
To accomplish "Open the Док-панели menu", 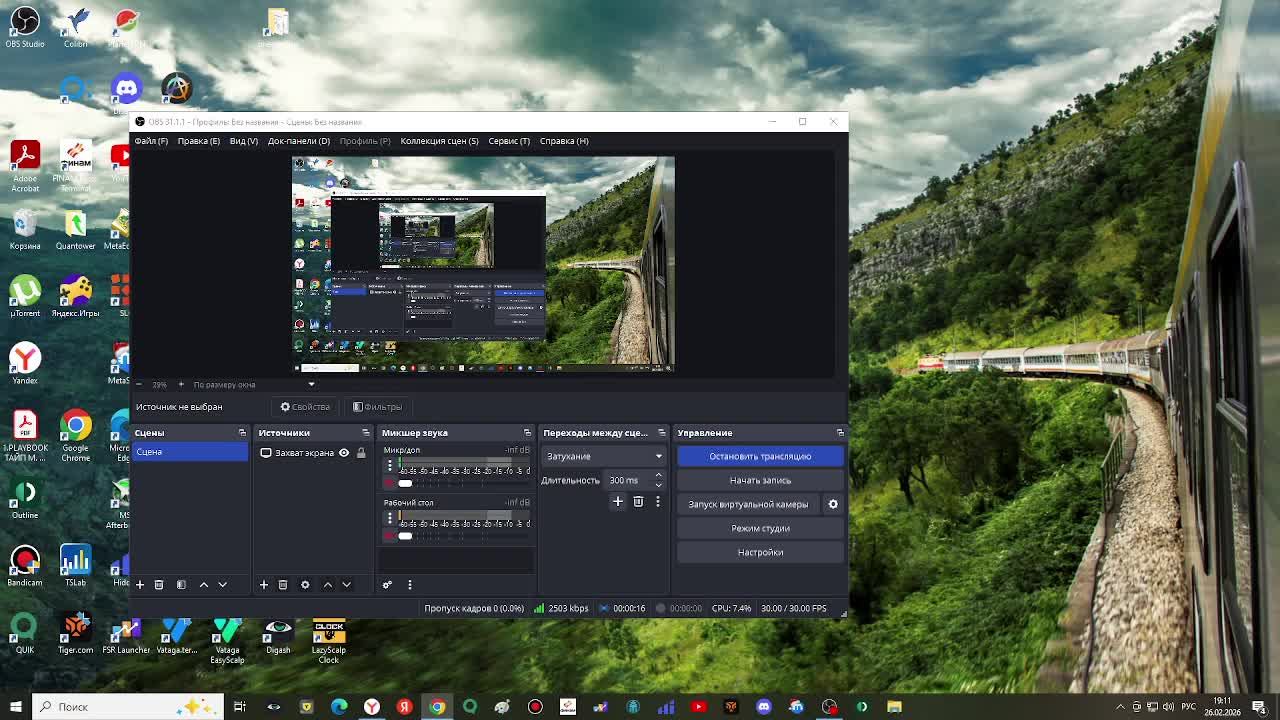I will tap(299, 141).
